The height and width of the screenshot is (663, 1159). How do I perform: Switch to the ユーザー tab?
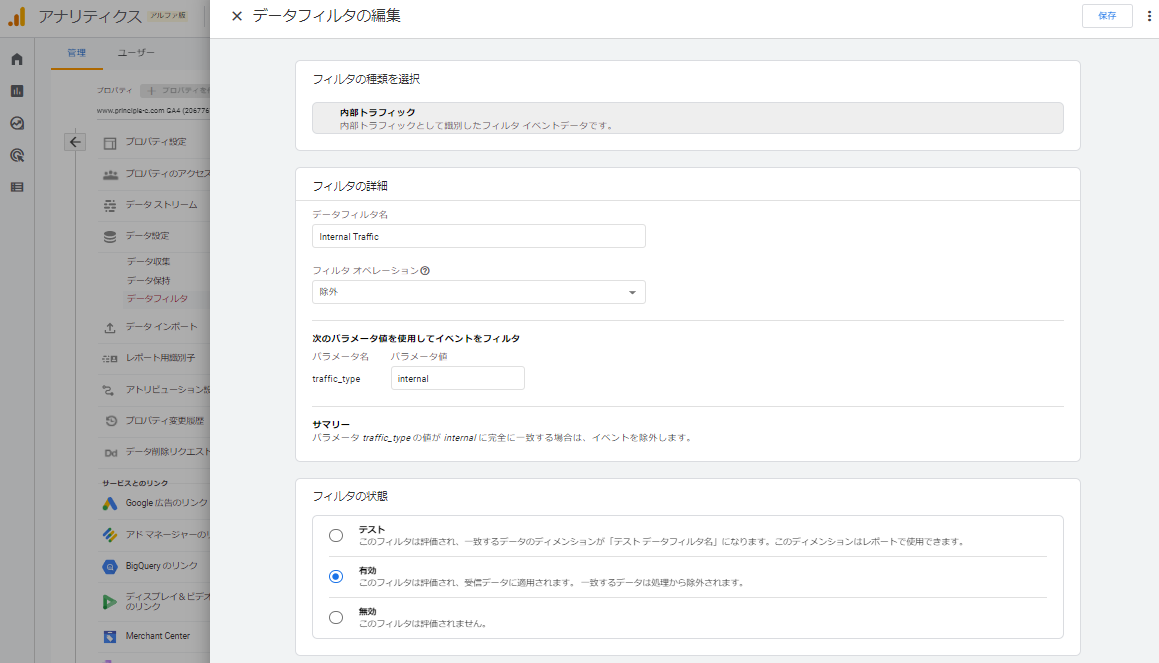click(x=136, y=53)
